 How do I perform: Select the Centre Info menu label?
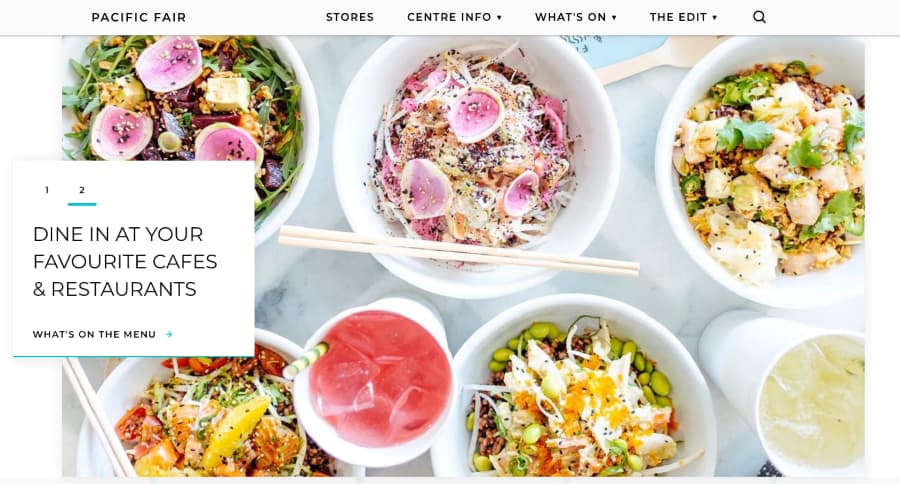pyautogui.click(x=449, y=17)
